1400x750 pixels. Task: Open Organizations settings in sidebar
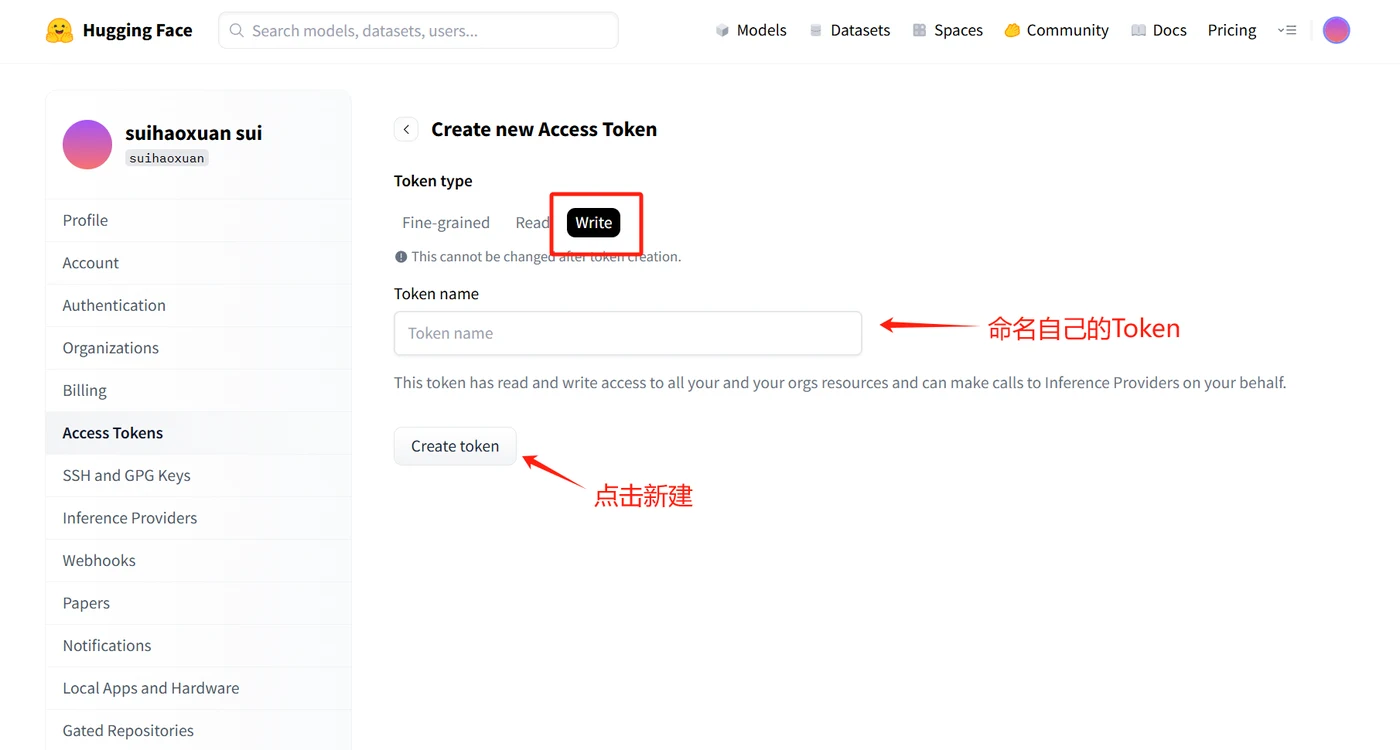(199, 348)
